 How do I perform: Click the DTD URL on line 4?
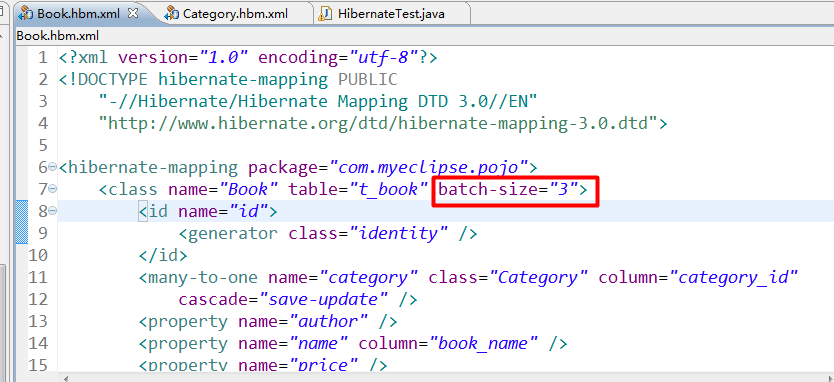point(379,123)
